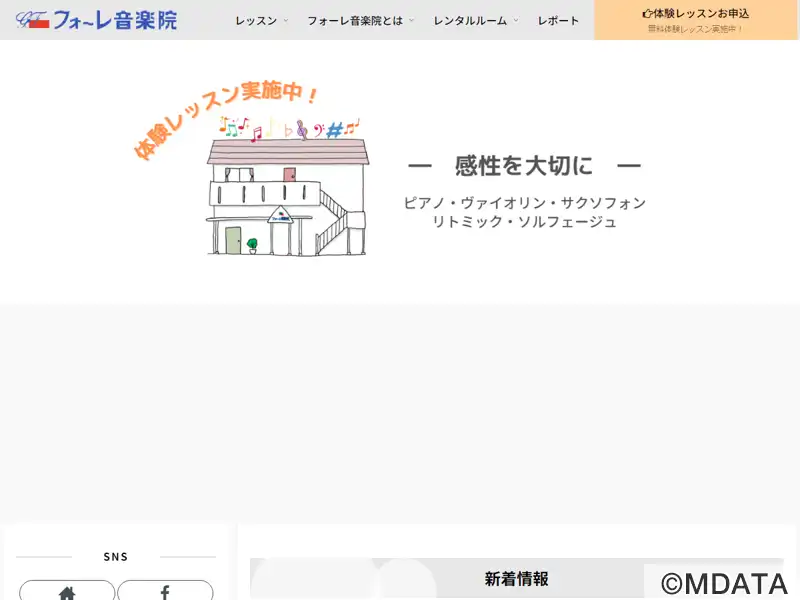800x600 pixels.
Task: Click the SNS section heading
Action: coord(116,557)
